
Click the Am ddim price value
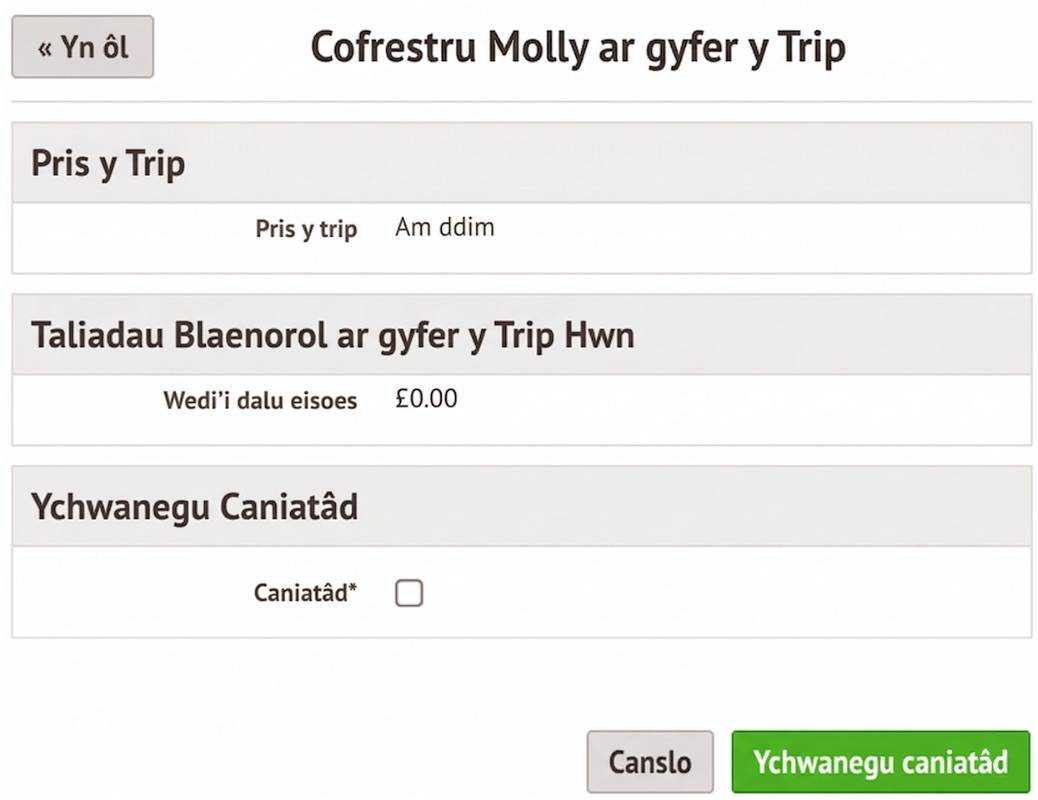click(444, 228)
